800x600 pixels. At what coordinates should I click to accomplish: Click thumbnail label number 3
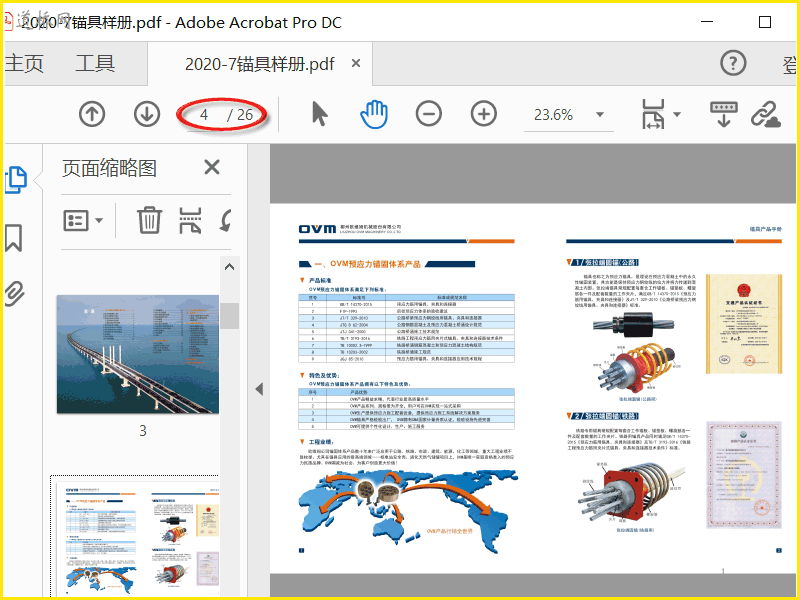(143, 431)
